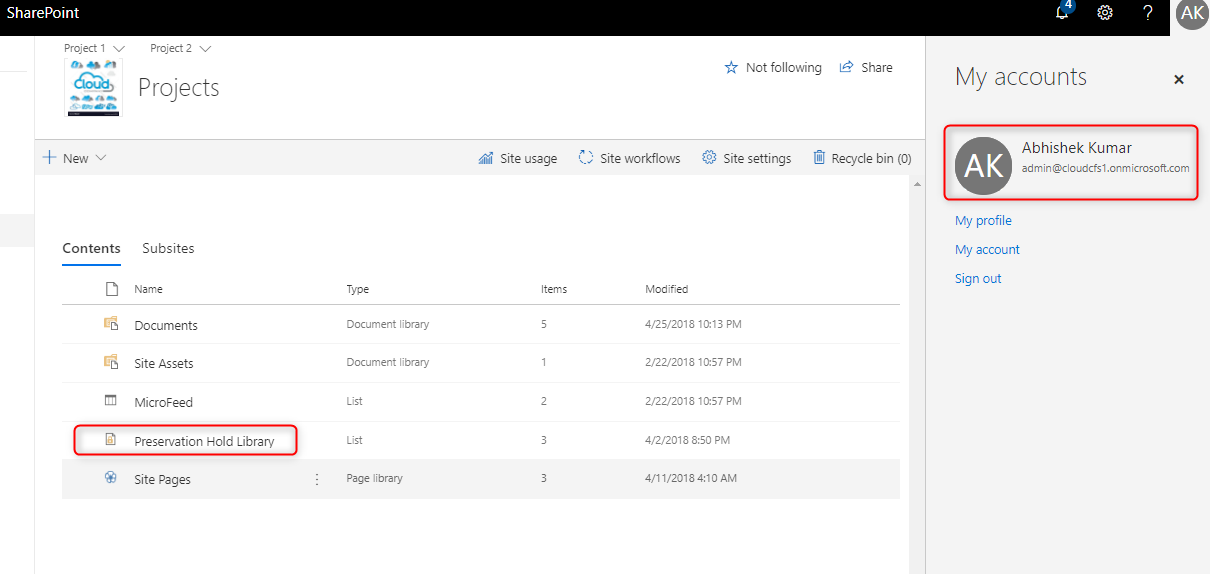Image resolution: width=1210 pixels, height=574 pixels.
Task: Open the New dropdown chevron
Action: pyautogui.click(x=100, y=158)
